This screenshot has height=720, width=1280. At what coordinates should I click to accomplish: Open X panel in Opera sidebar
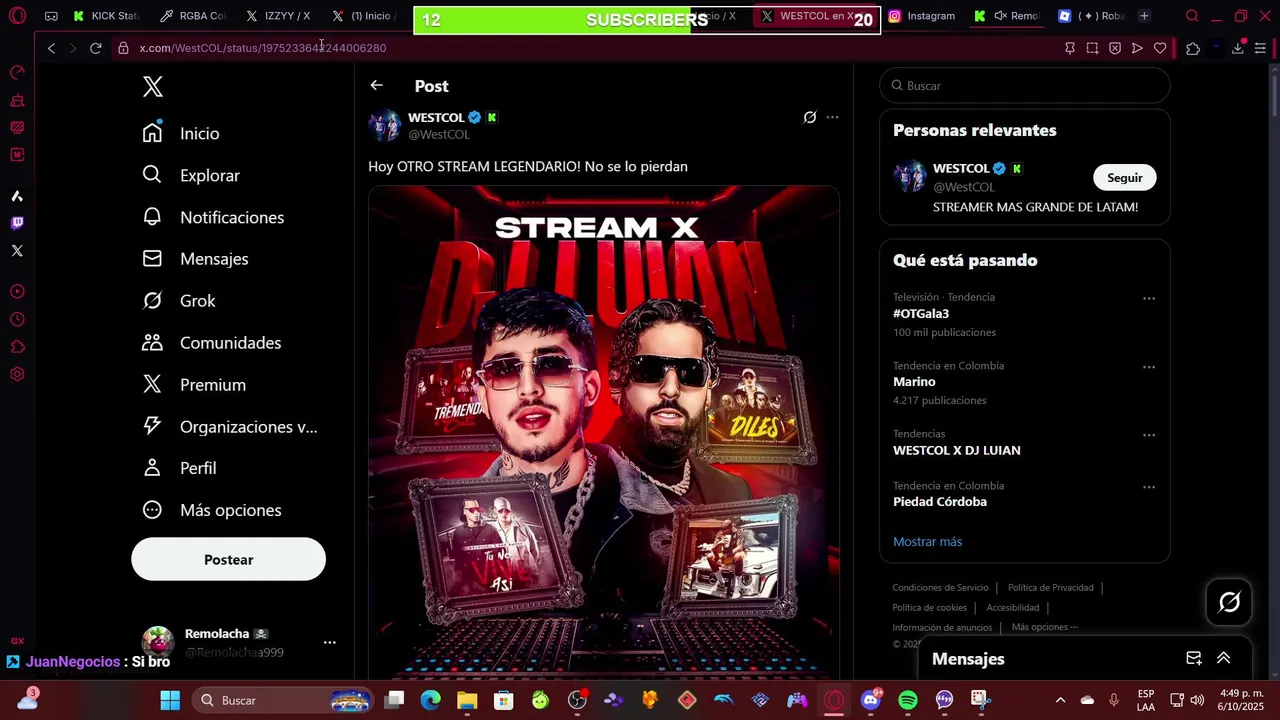17,251
